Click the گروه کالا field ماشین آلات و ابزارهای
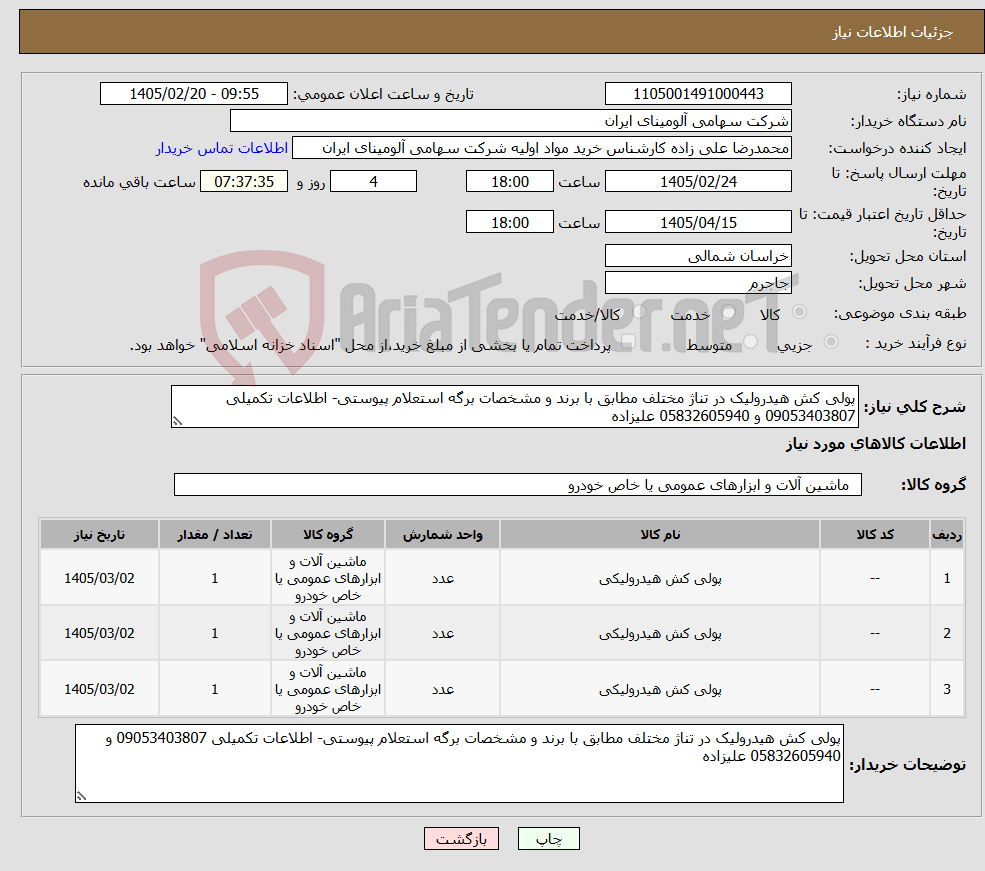The width and height of the screenshot is (985, 871). click(x=518, y=485)
